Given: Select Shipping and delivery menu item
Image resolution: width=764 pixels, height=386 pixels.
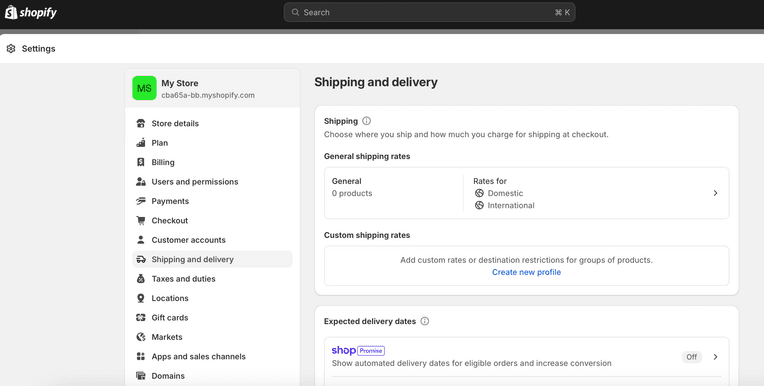Looking at the screenshot, I should [212, 259].
